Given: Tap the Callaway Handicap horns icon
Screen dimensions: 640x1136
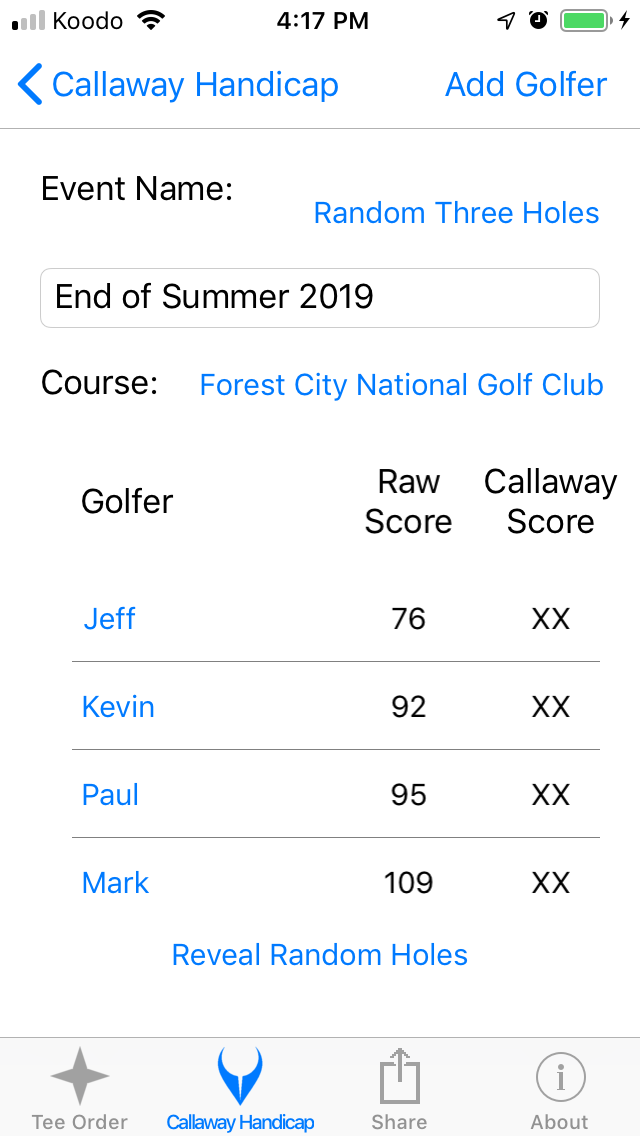Looking at the screenshot, I should (x=239, y=1076).
